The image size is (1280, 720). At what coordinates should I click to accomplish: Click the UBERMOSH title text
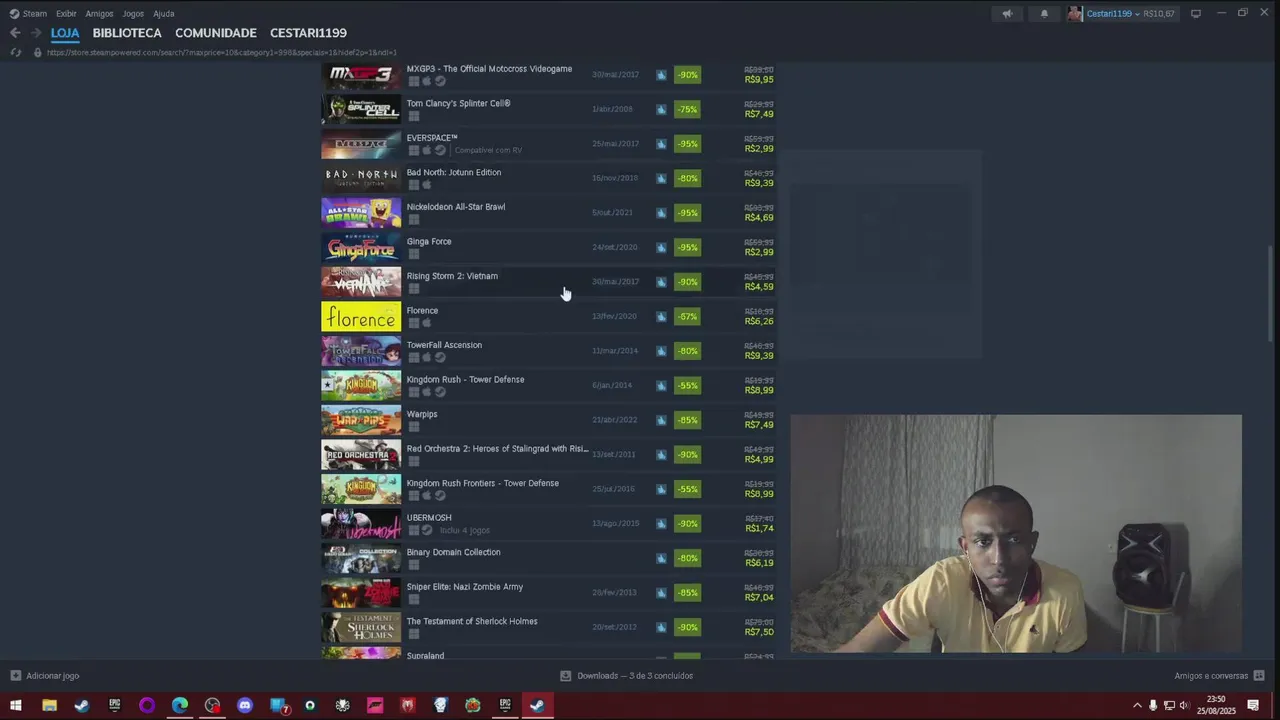pos(429,518)
